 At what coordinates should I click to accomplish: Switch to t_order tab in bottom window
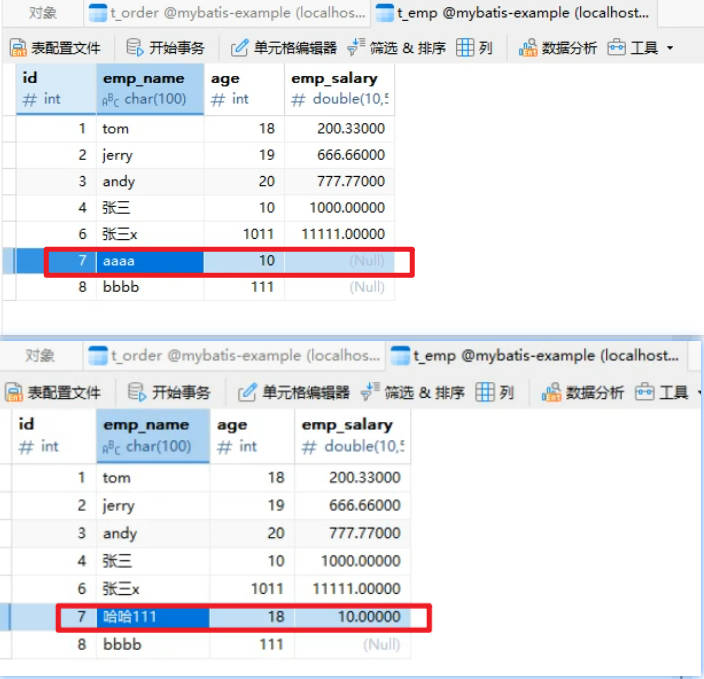click(x=234, y=356)
